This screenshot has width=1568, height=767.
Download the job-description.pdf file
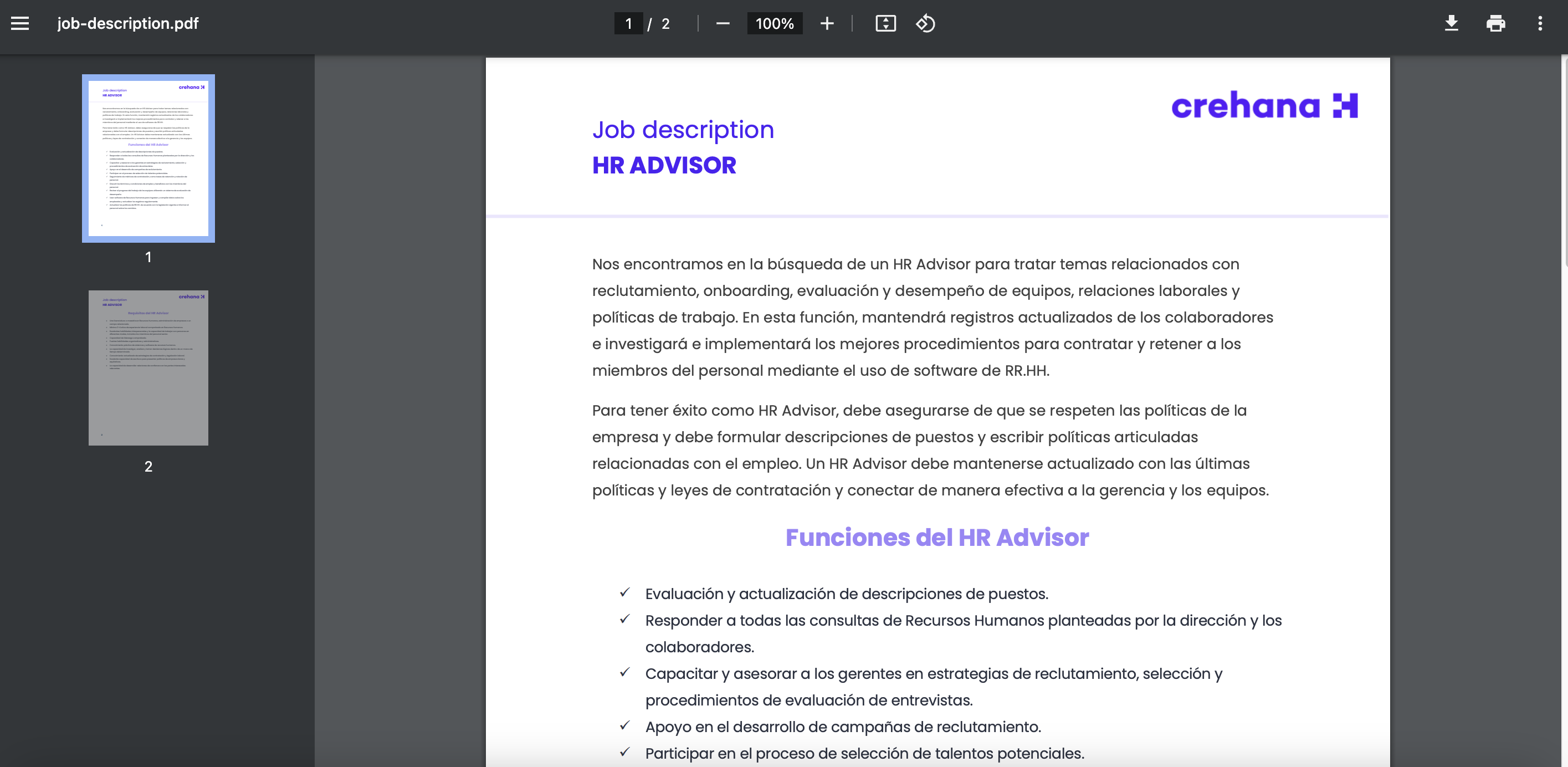click(x=1452, y=23)
